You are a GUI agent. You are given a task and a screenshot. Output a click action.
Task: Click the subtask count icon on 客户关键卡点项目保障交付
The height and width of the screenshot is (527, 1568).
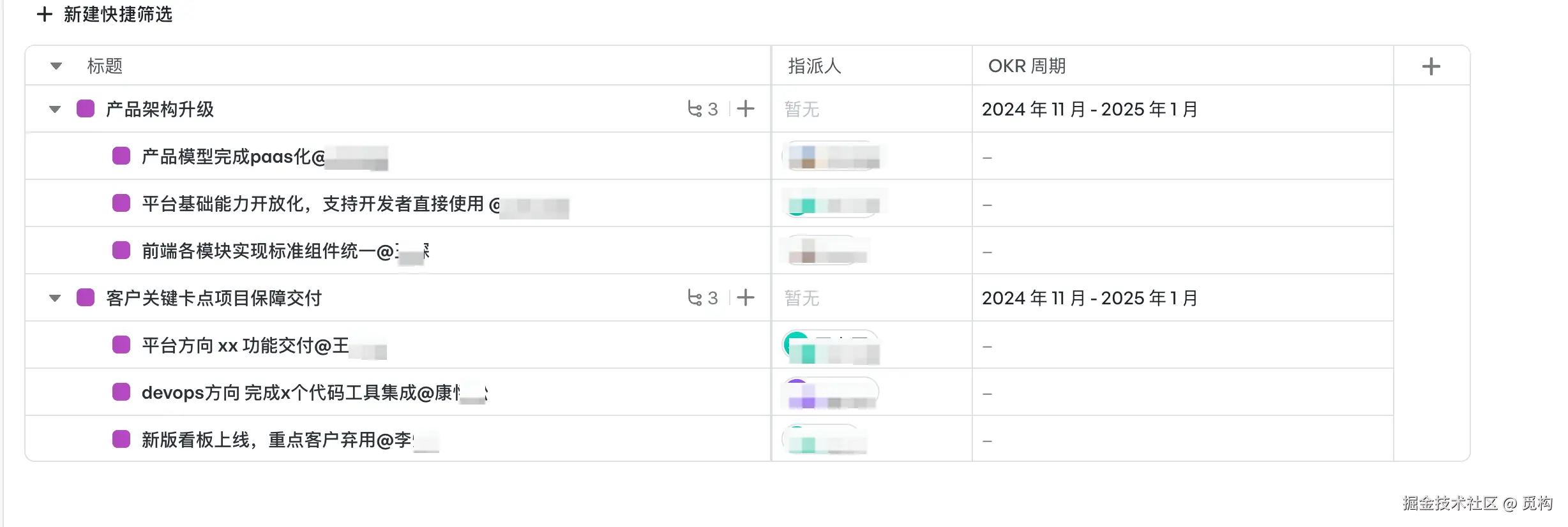(703, 298)
